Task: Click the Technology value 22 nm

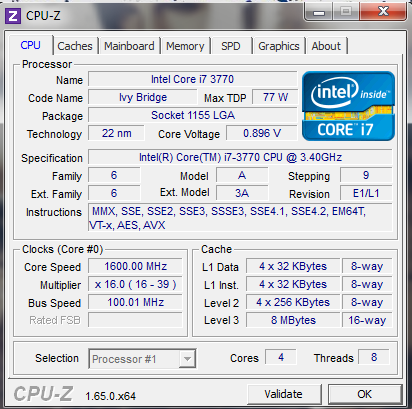Action: pyautogui.click(x=116, y=133)
